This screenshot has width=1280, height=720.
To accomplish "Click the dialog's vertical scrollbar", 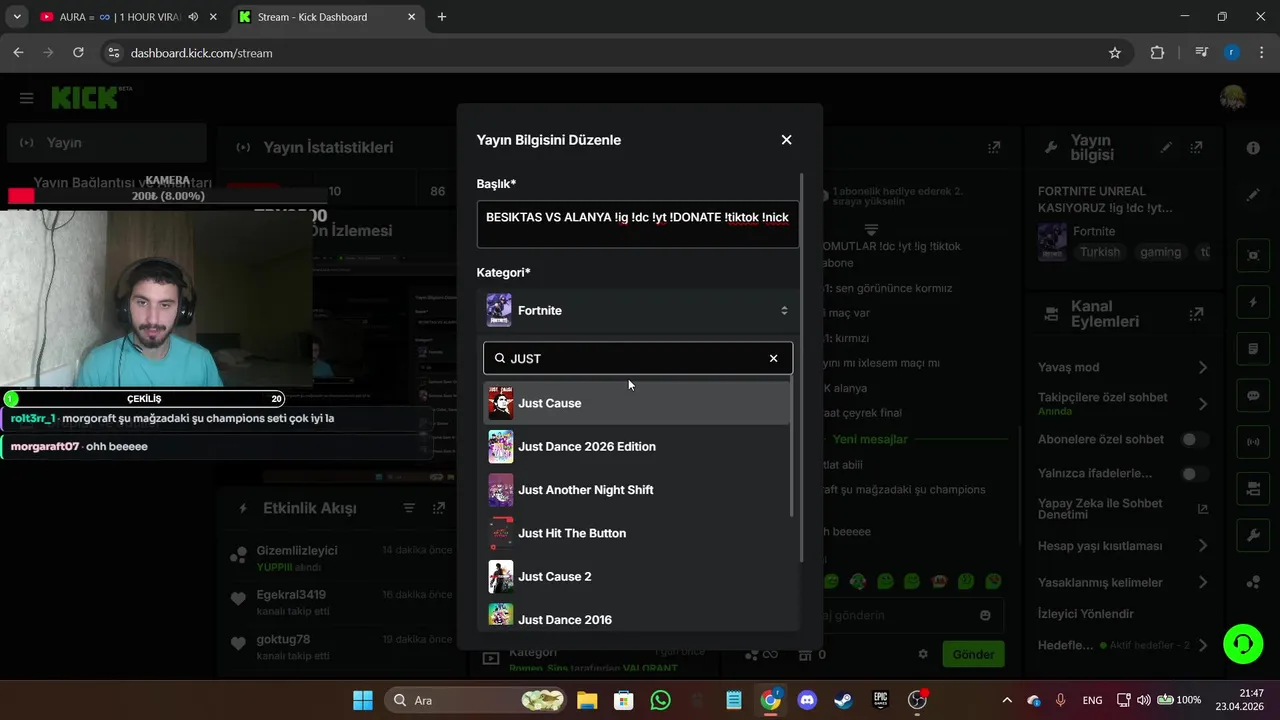I will (802, 368).
